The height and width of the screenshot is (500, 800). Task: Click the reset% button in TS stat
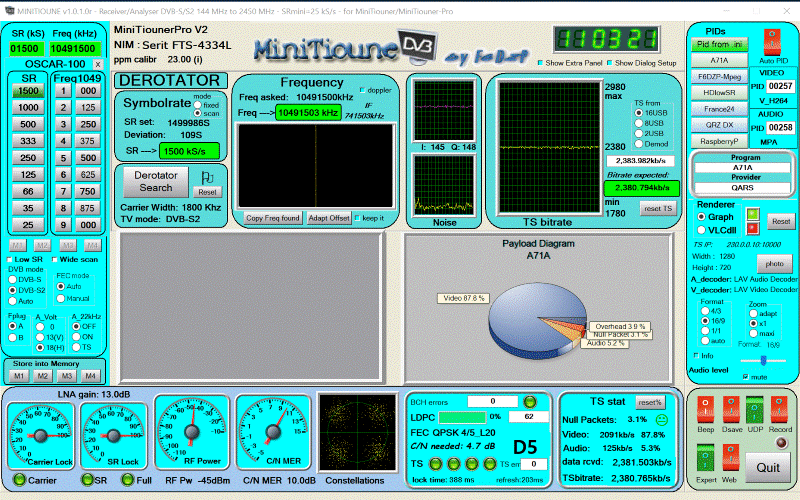coord(649,402)
